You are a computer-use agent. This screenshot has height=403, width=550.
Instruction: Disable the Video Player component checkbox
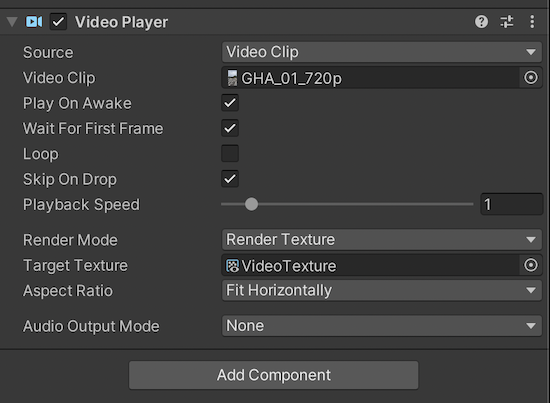[x=58, y=22]
